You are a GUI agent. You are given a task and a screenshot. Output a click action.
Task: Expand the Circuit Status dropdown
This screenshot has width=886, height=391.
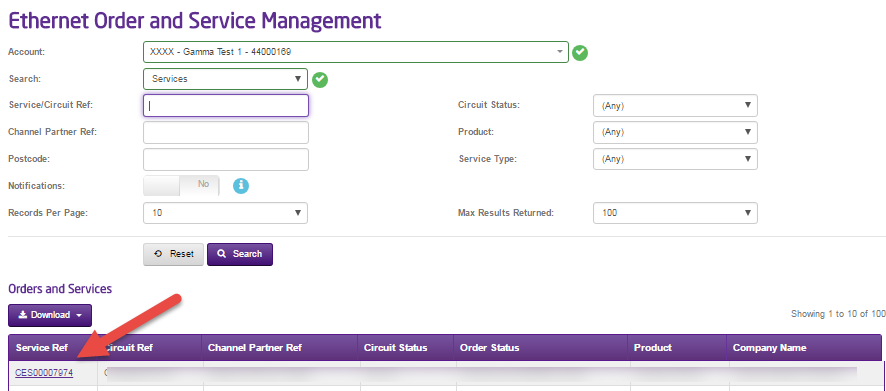(x=675, y=106)
